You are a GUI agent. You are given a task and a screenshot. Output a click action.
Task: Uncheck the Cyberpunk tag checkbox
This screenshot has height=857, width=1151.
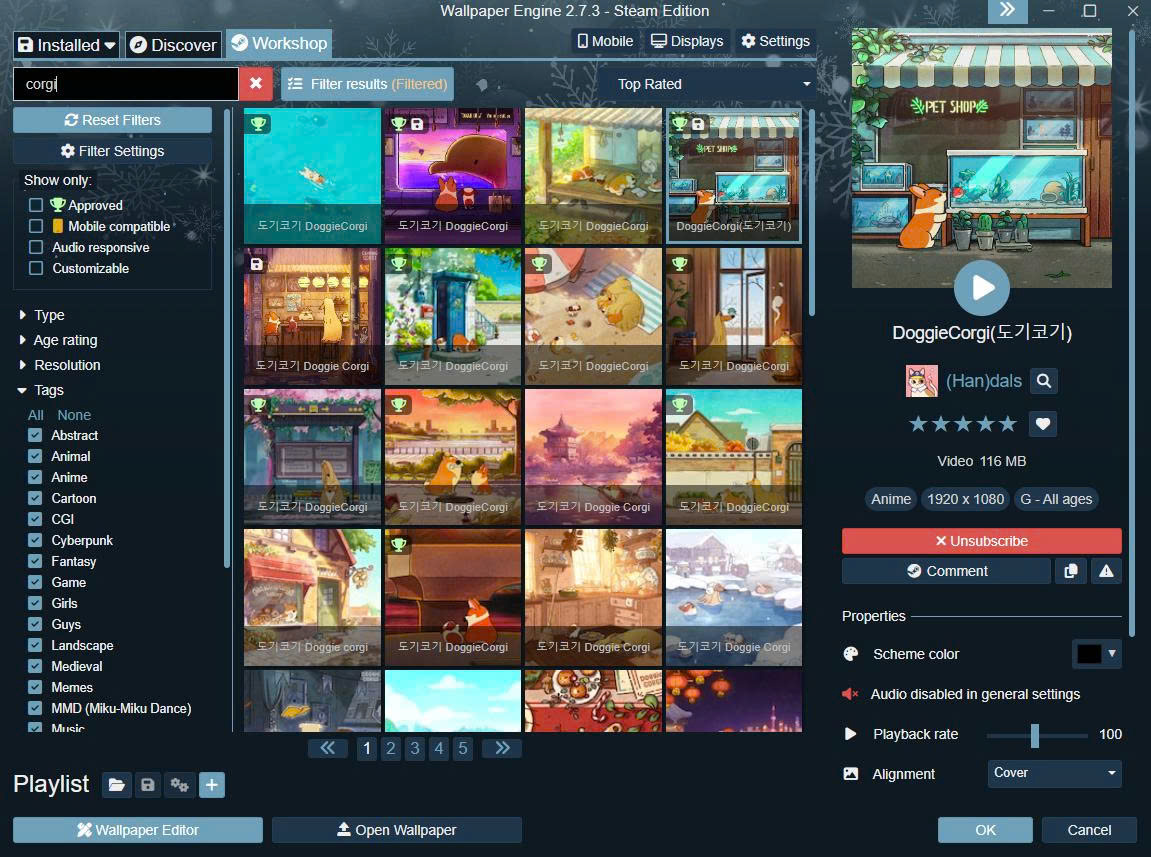click(35, 540)
